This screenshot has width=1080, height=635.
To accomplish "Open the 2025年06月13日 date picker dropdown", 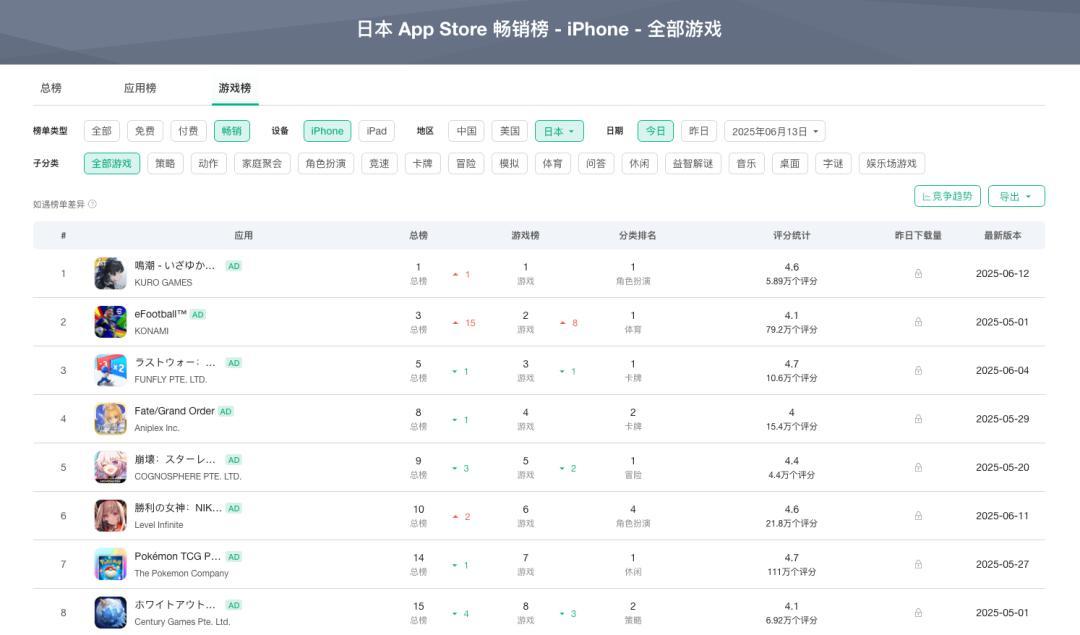I will [774, 131].
